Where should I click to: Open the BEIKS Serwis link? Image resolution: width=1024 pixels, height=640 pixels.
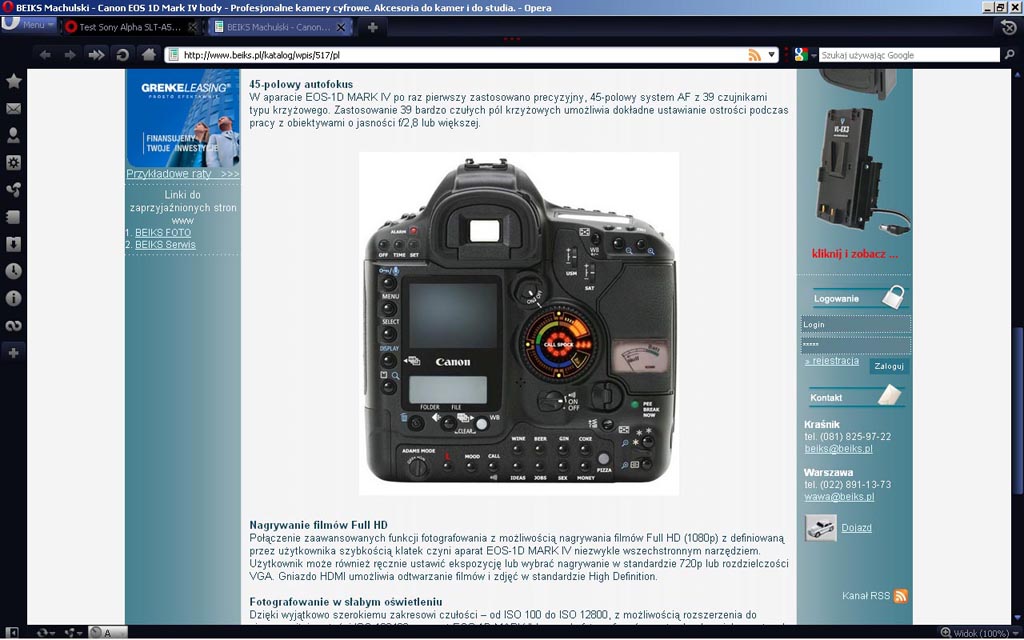click(x=165, y=245)
